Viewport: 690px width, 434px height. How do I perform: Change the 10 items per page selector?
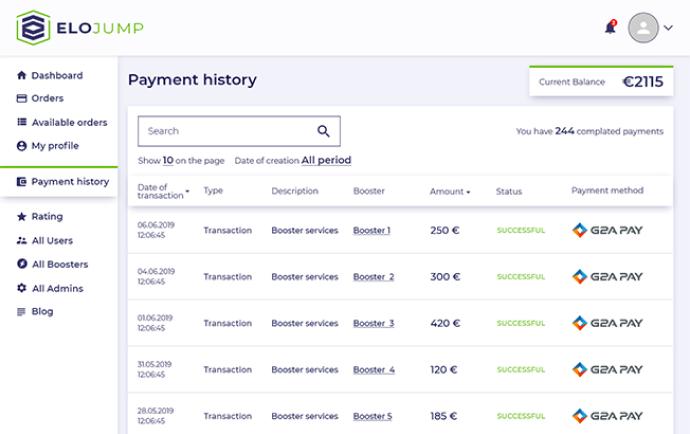[x=168, y=160]
